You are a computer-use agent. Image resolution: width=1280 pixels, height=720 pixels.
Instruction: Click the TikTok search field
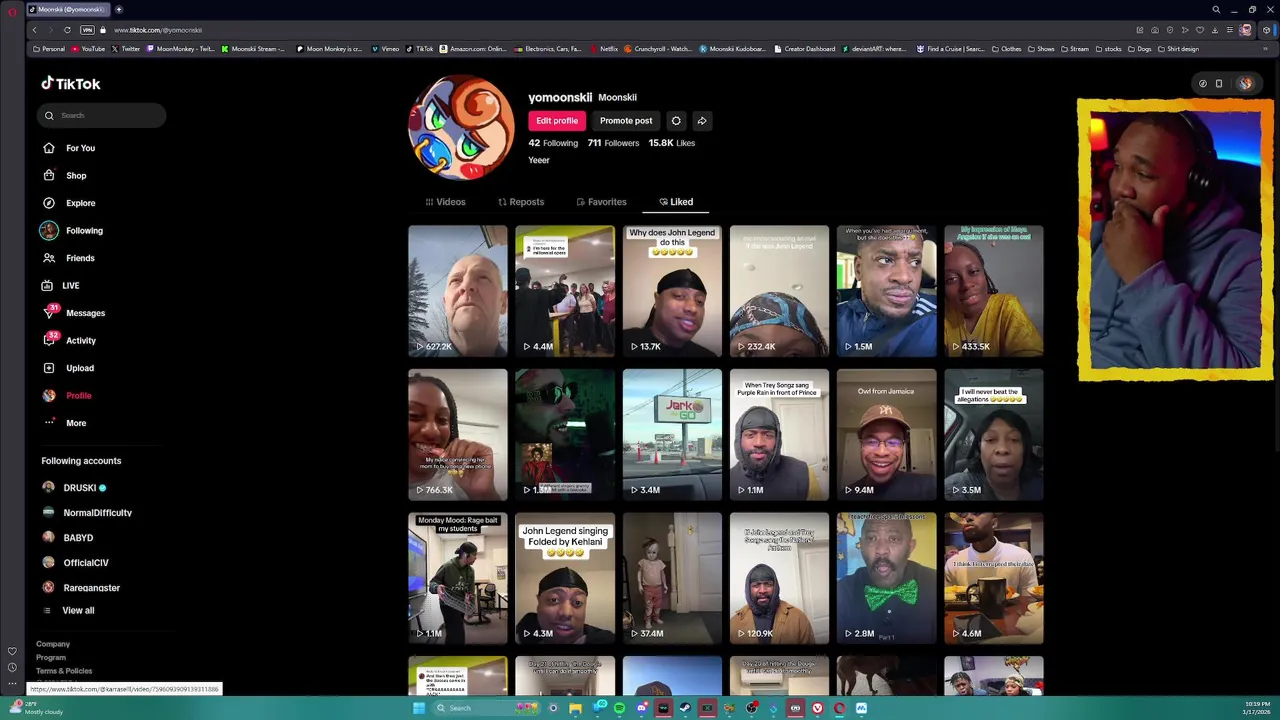[101, 115]
